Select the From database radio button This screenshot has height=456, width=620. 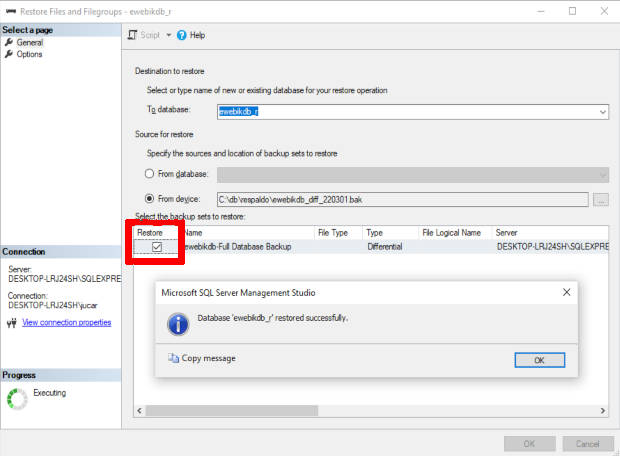tap(149, 174)
